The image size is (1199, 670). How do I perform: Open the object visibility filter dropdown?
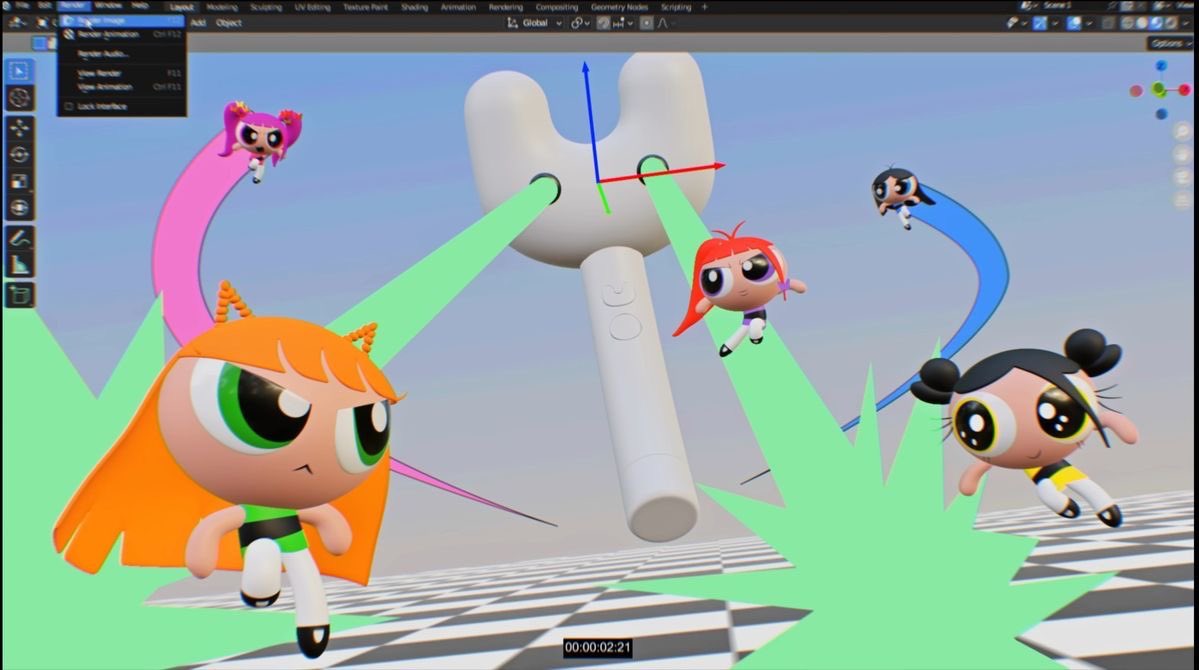click(x=1025, y=23)
